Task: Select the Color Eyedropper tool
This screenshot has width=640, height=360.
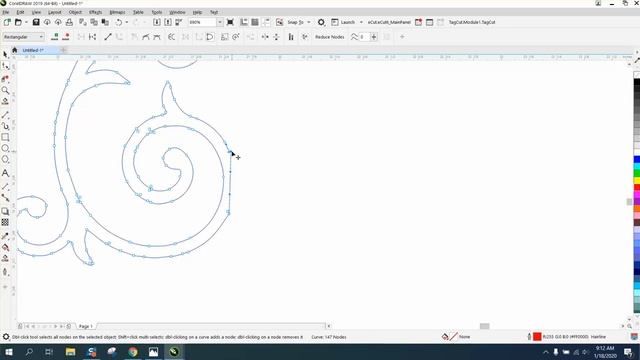Action: pos(5,236)
